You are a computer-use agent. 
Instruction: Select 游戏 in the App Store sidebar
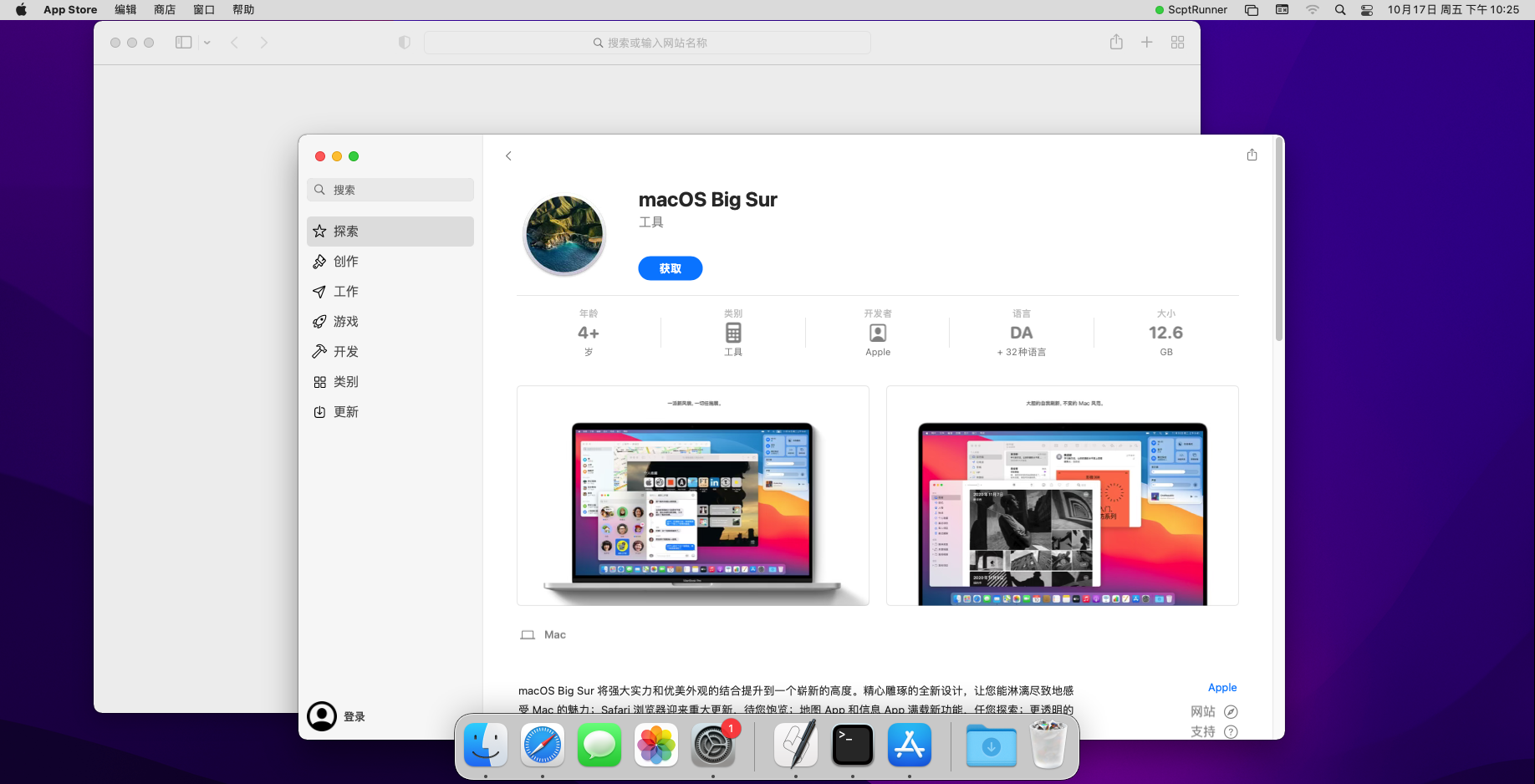click(x=390, y=322)
